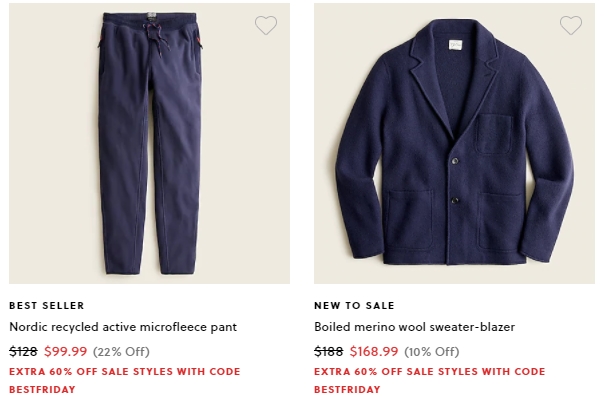
Task: Open the navy sweater-blazer product image
Action: click(x=454, y=144)
